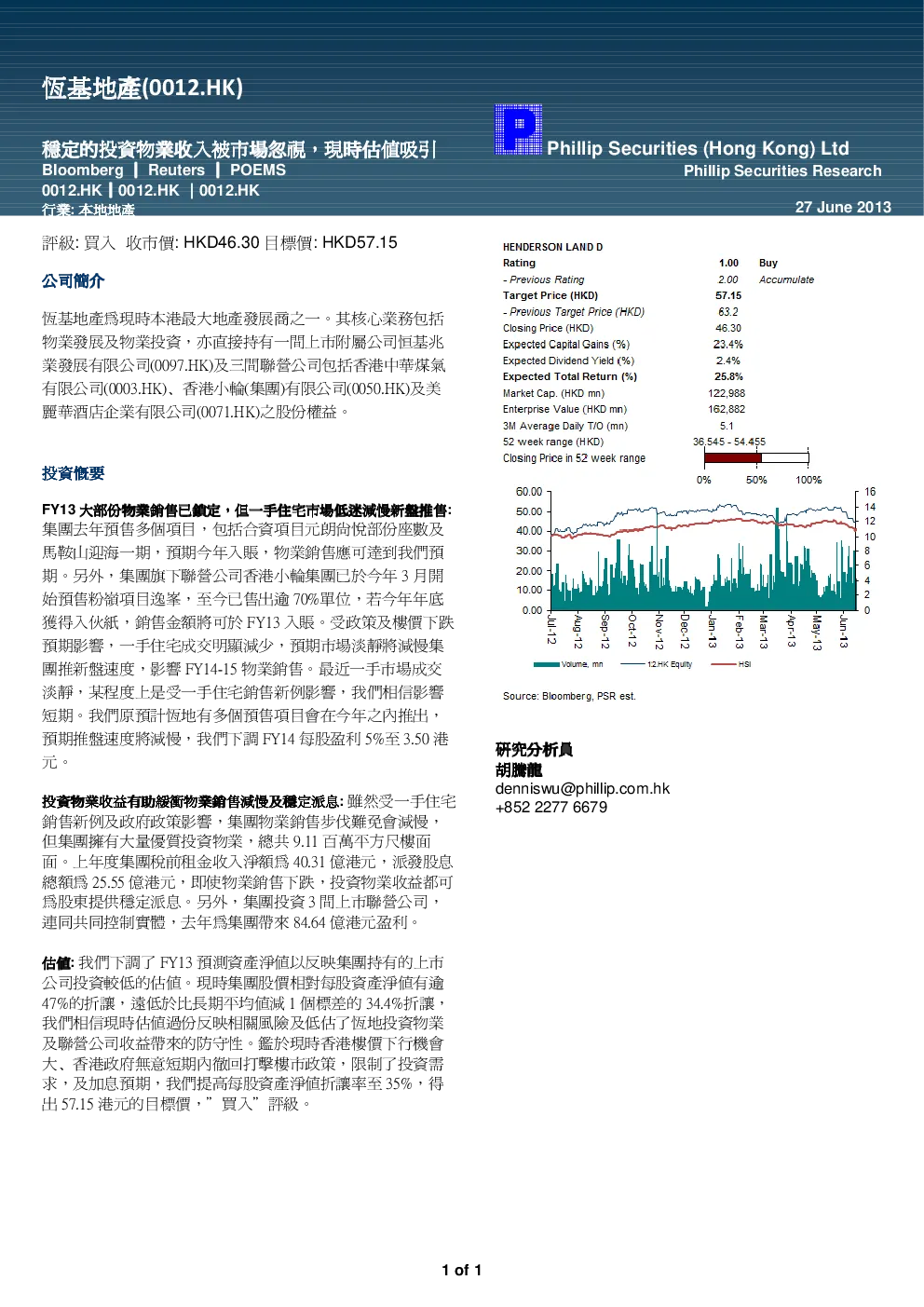
Task: Click the 27 June 2013 date
Action: 843,207
